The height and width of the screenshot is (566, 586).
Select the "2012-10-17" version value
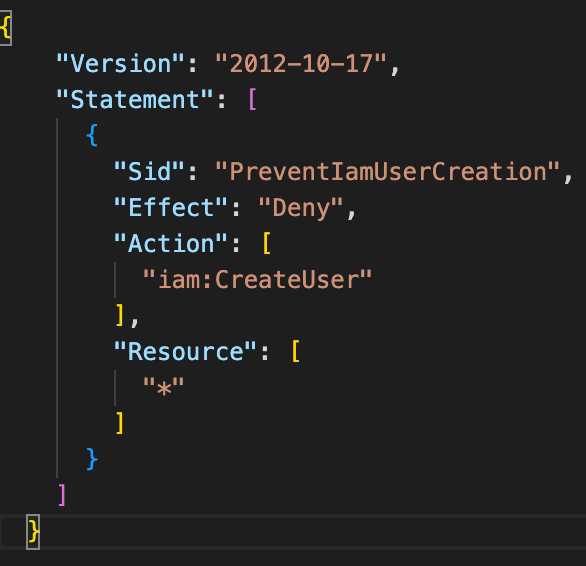(301, 63)
